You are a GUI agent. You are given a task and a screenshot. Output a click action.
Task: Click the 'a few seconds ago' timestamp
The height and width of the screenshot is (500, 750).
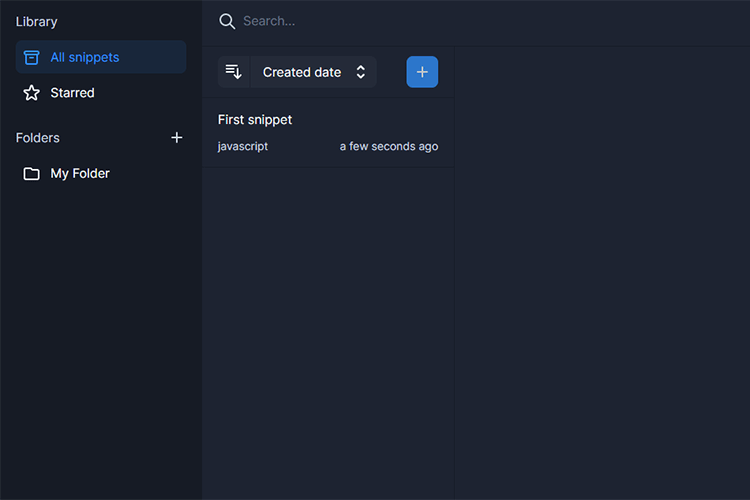tap(388, 146)
